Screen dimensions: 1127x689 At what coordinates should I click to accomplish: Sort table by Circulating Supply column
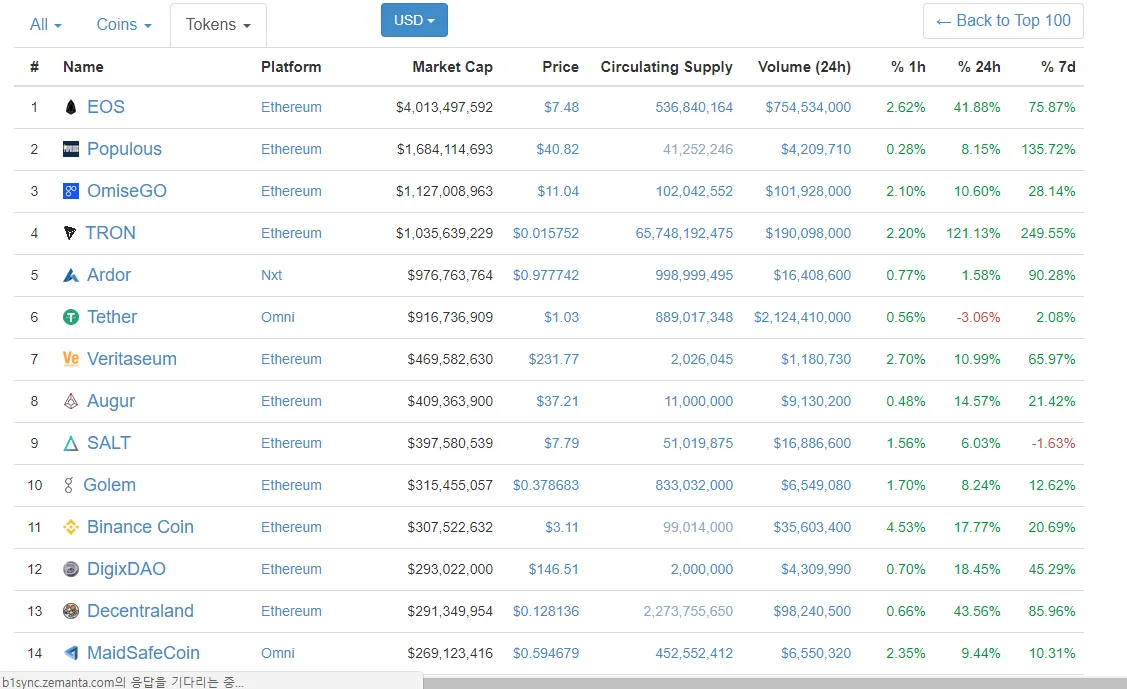pyautogui.click(x=666, y=67)
